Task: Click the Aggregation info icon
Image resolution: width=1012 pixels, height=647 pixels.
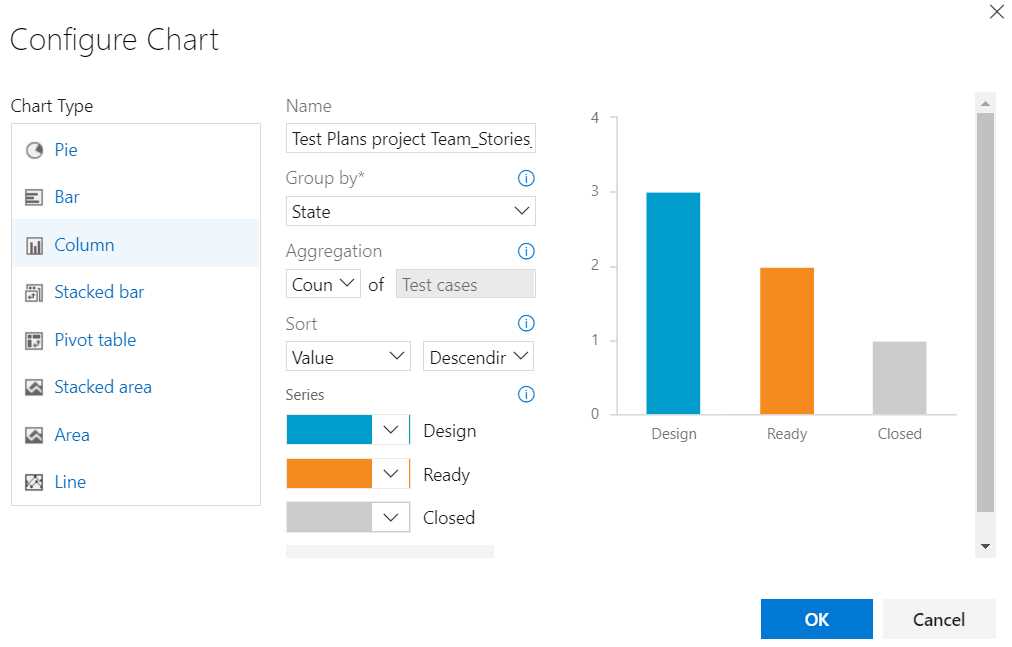Action: [526, 250]
